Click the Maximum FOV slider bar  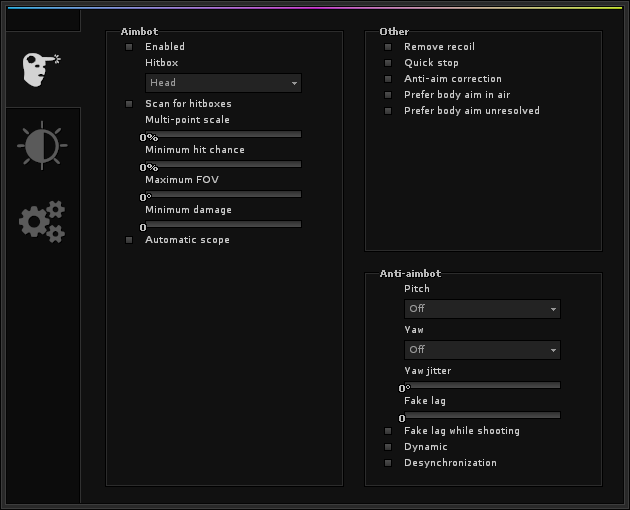(223, 193)
